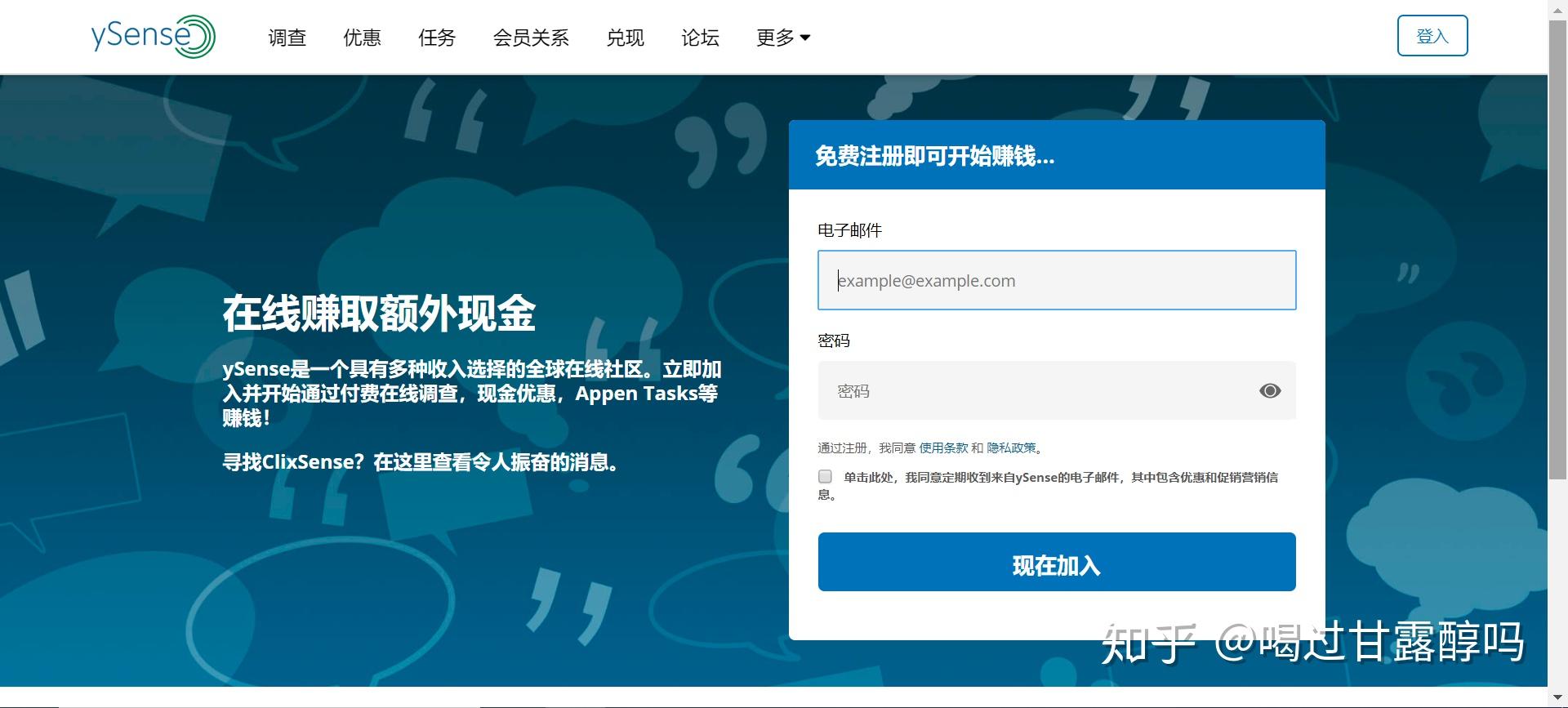Open the 会员关系 affiliates page

pos(531,38)
